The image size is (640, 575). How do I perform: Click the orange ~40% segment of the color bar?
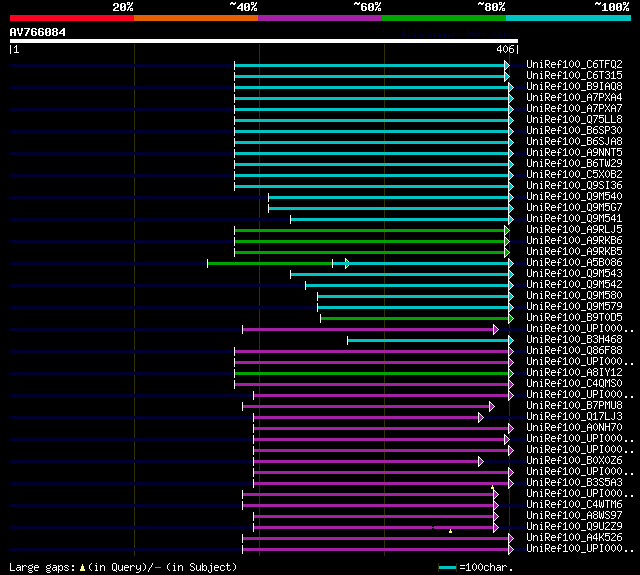tap(196, 18)
